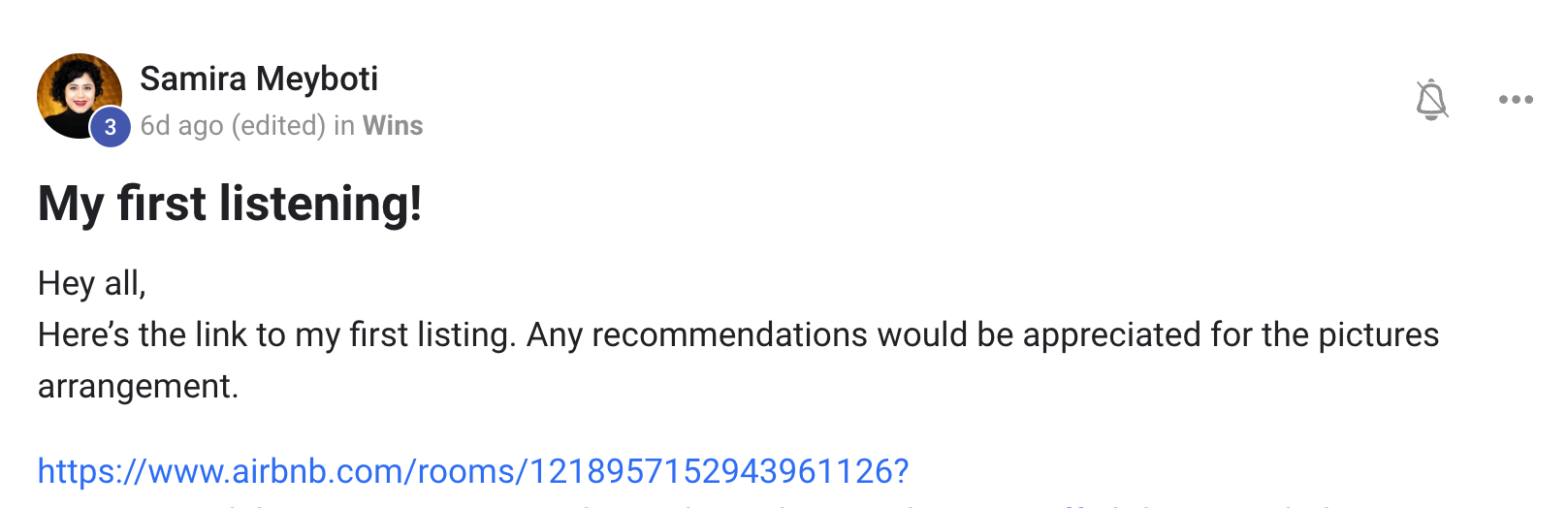Click the word 'in' before Wins
The height and width of the screenshot is (508, 1568).
tap(344, 126)
